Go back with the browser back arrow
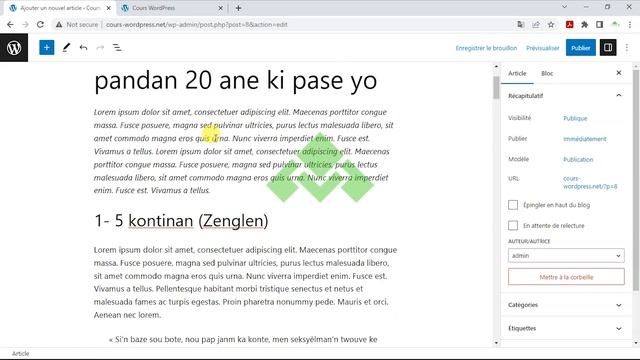This screenshot has width=640, height=360. (10, 24)
